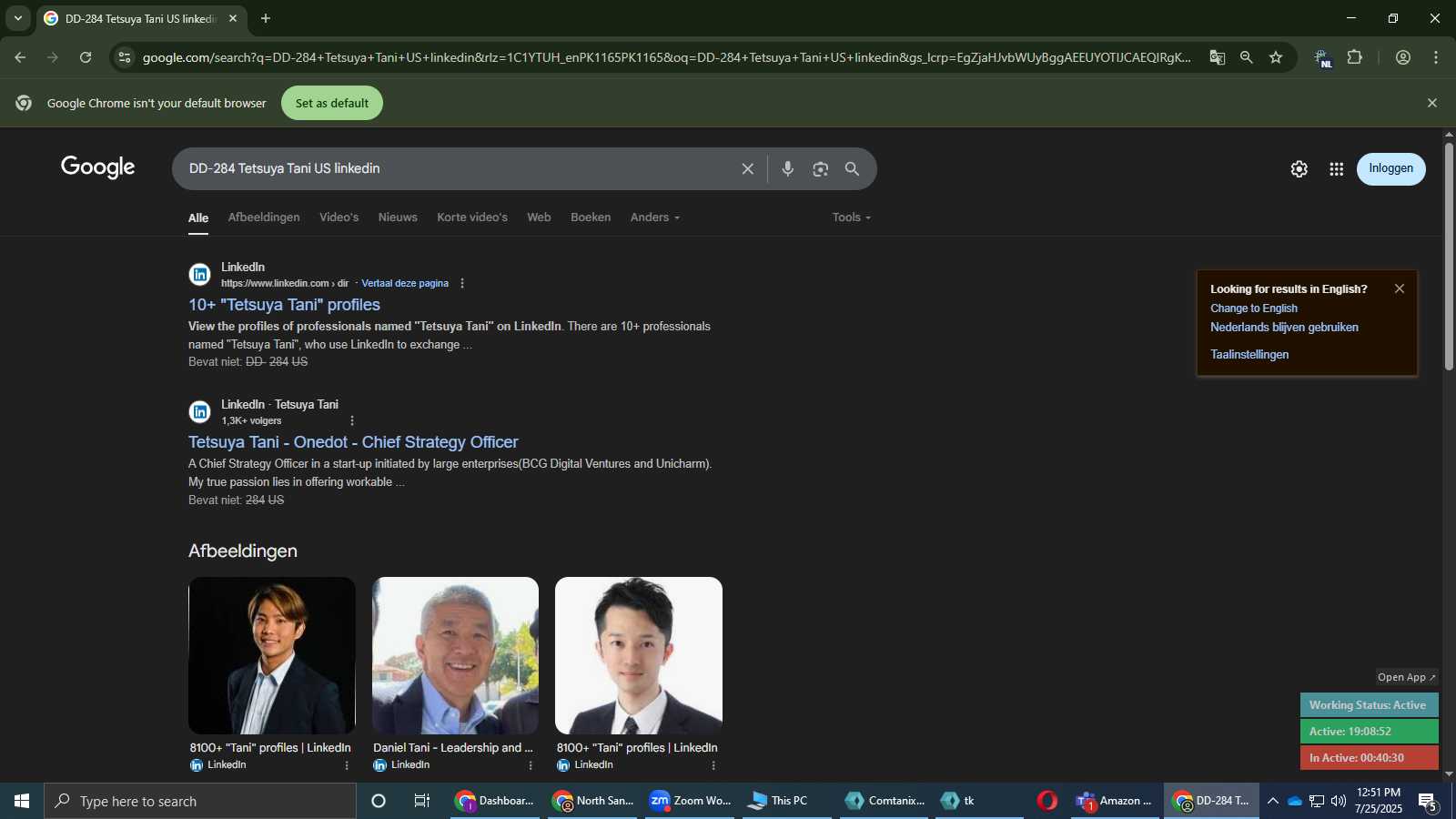Viewport: 1456px width, 819px height.
Task: Open more options for the 10+ Tetsuya Tani profiles result
Action: pos(462,283)
